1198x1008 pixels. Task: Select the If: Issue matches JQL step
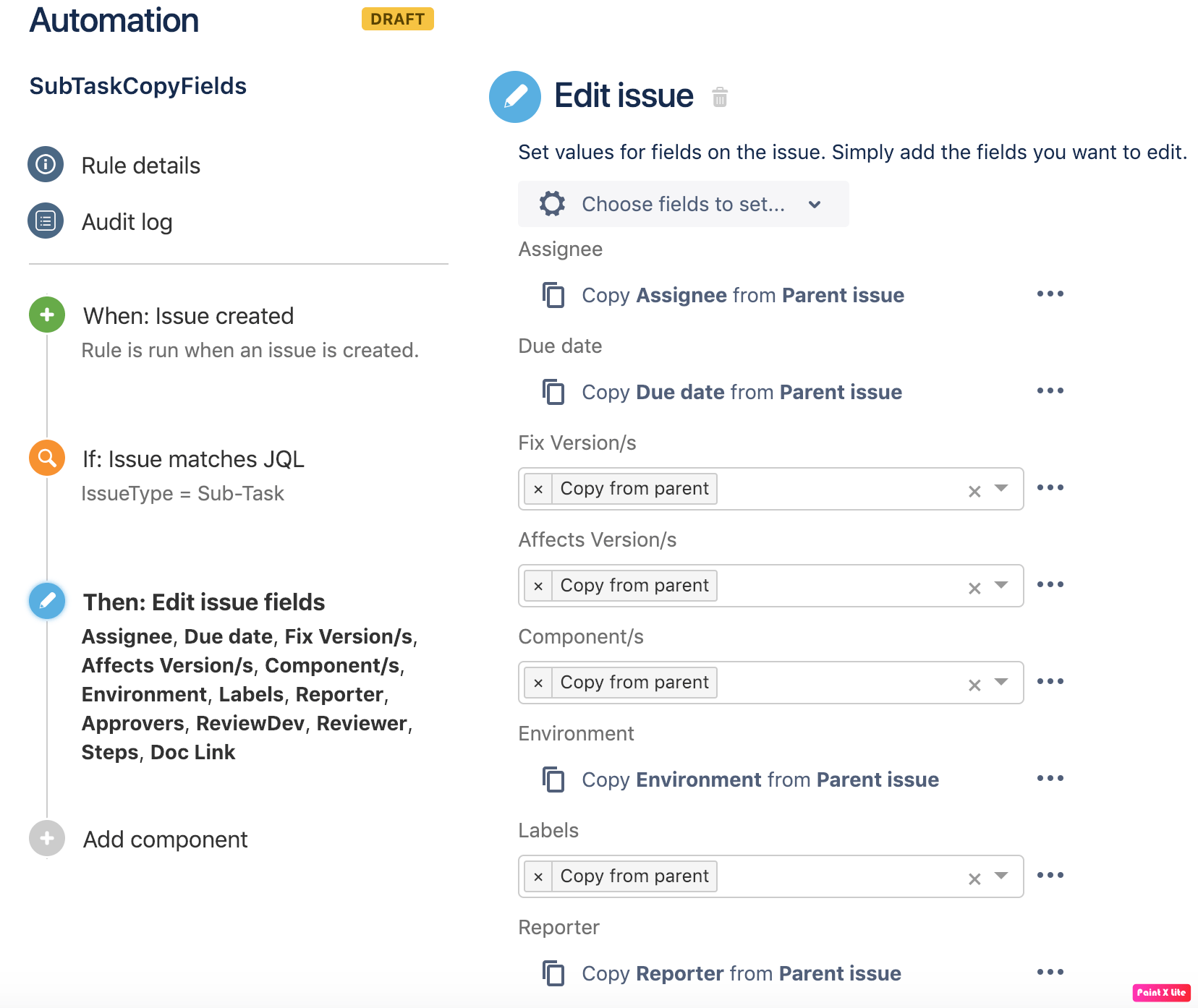(x=193, y=459)
